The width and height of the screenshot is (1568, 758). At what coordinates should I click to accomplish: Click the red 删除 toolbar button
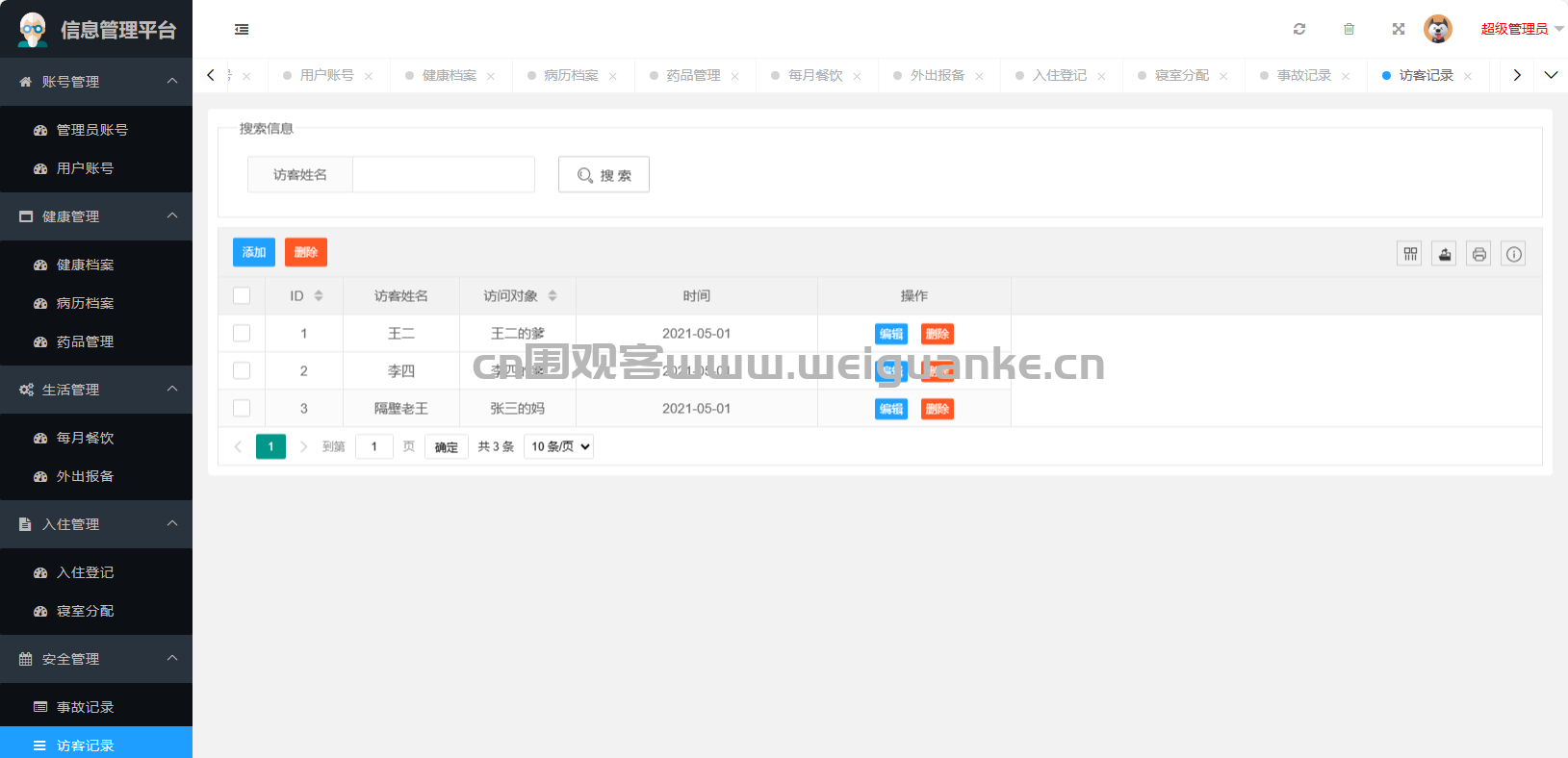306,252
